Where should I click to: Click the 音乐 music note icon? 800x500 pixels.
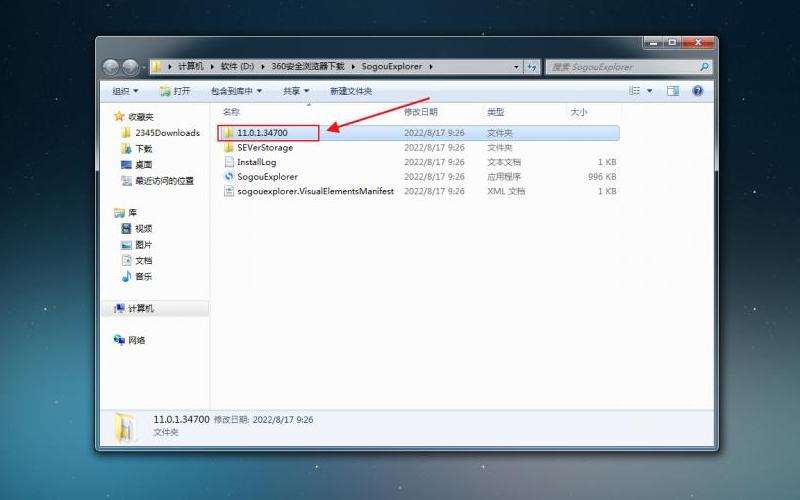coord(126,277)
